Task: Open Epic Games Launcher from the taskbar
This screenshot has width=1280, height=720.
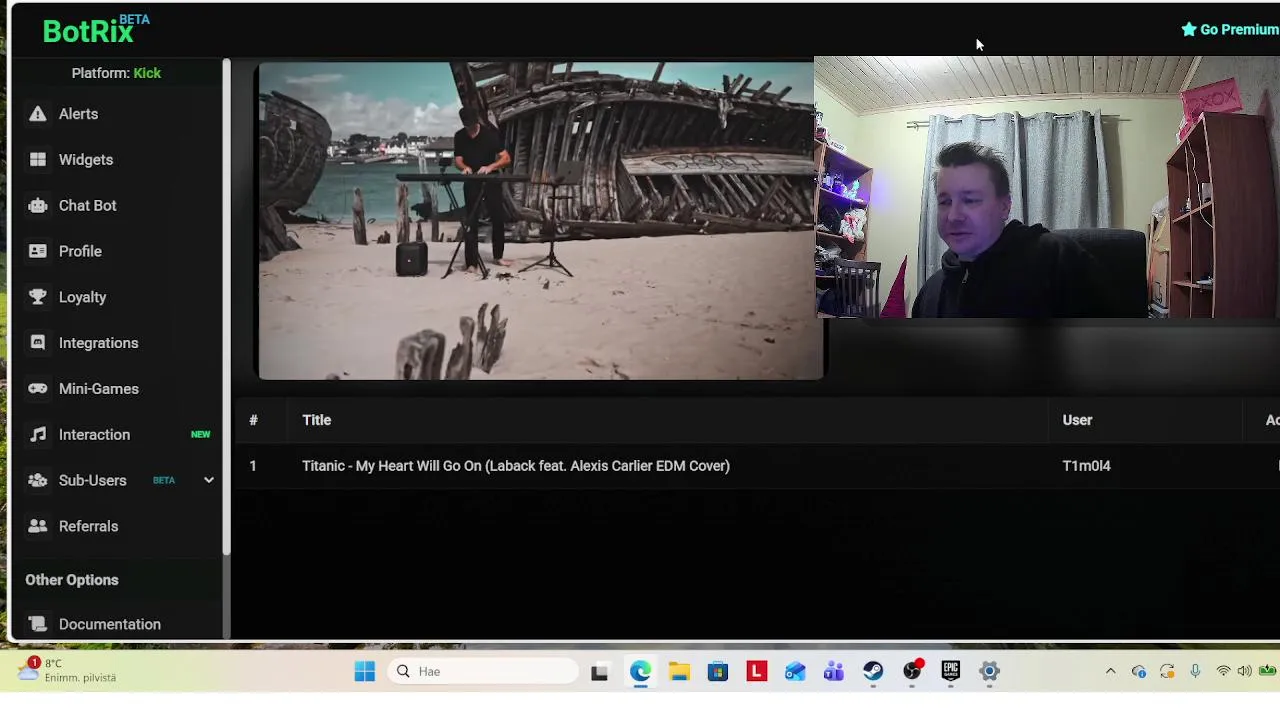Action: point(950,671)
